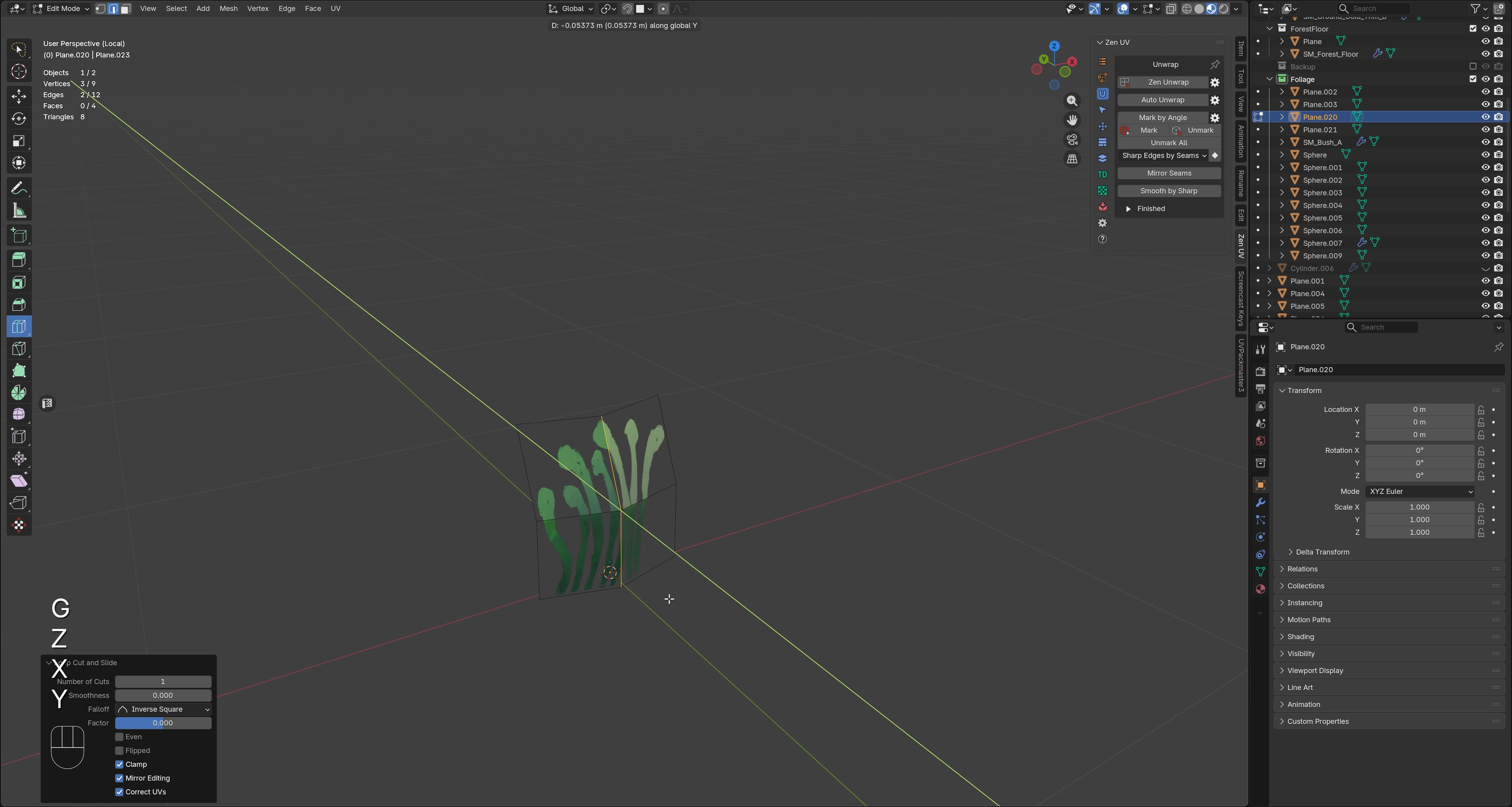Click the Mirror Seams button

click(1169, 174)
